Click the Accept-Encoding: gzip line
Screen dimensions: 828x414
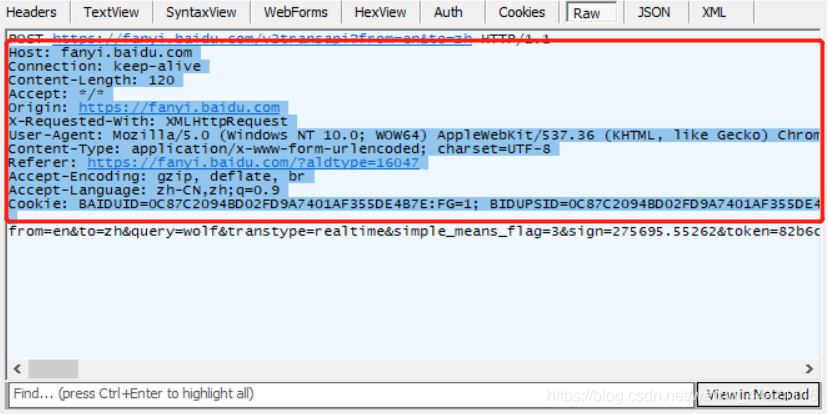click(x=157, y=176)
